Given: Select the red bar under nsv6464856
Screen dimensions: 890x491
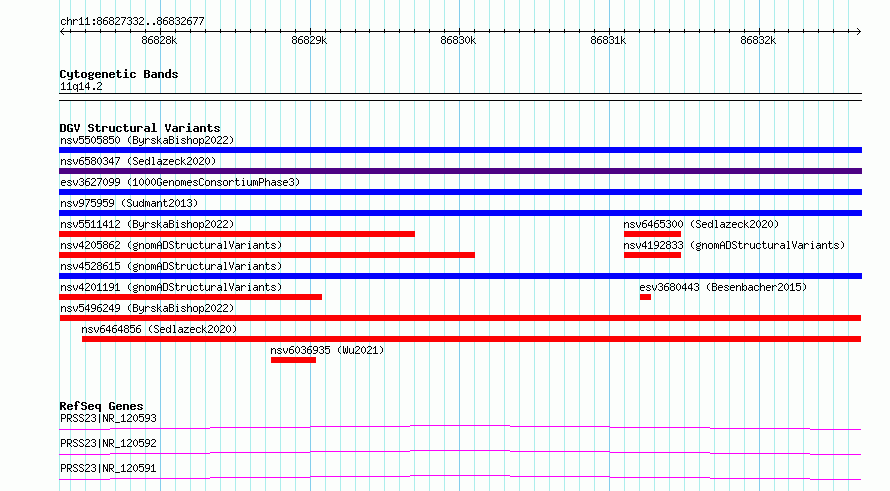Looking at the screenshot, I should tap(471, 339).
